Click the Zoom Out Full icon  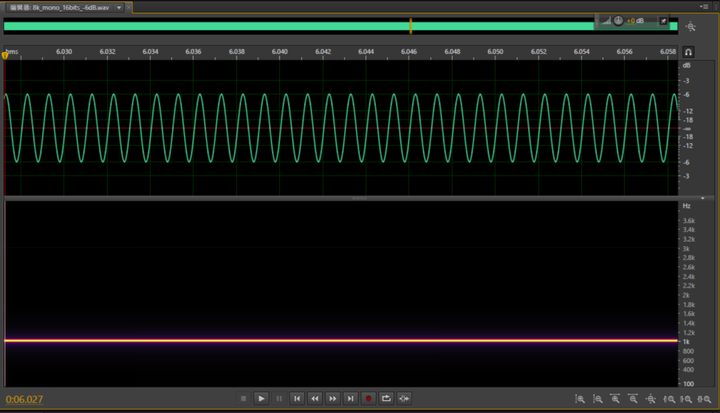coord(650,398)
